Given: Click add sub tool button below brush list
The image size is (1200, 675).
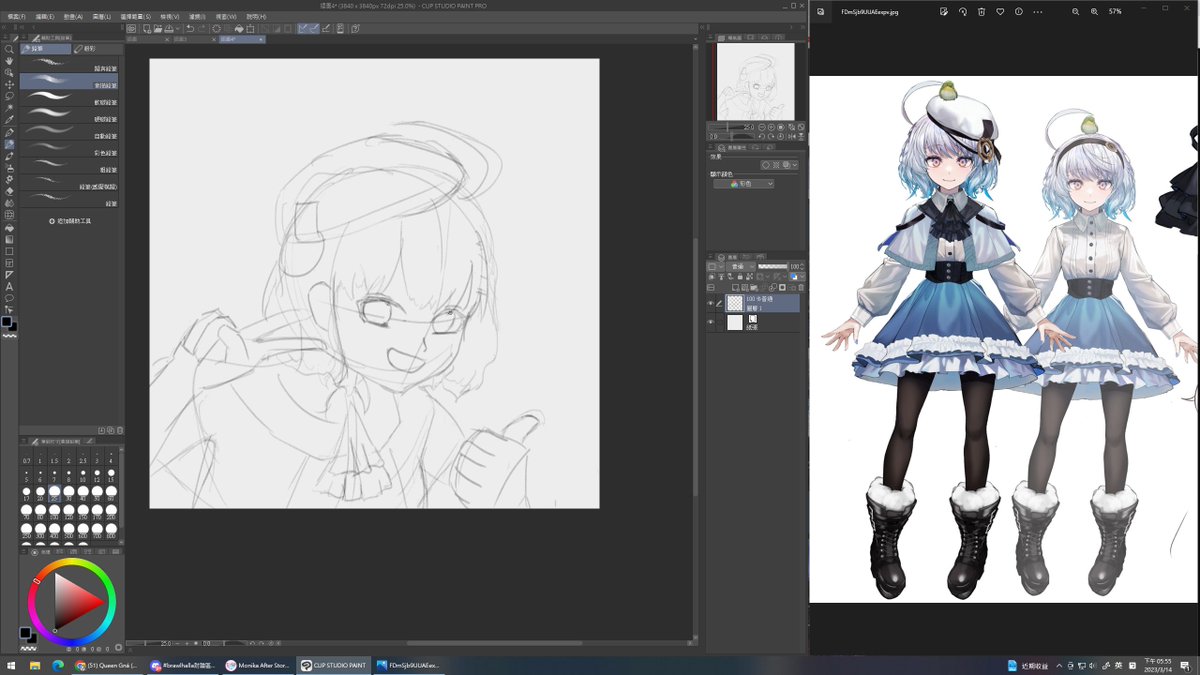Looking at the screenshot, I should (70, 220).
